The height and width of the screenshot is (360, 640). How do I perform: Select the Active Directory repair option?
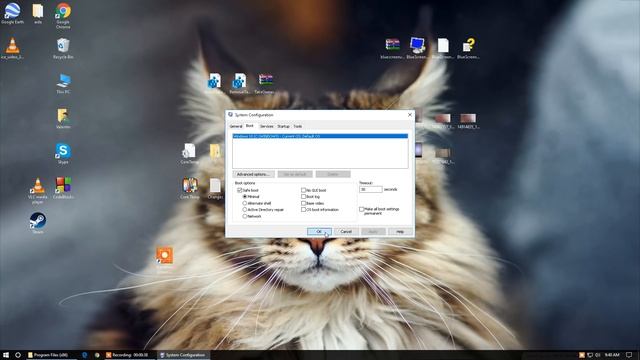(x=244, y=210)
